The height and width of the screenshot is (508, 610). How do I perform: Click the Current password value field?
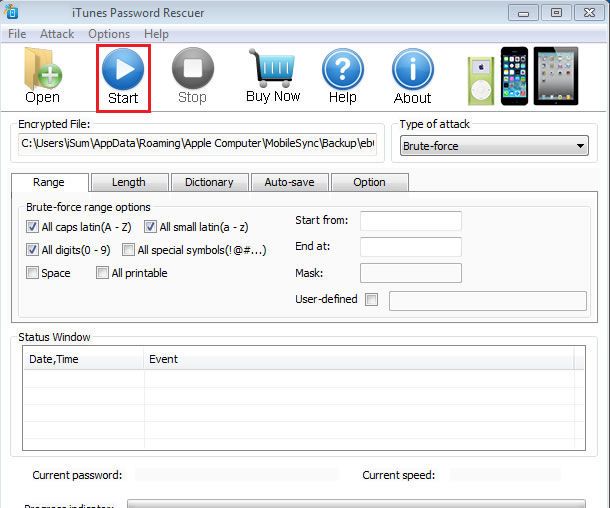point(237,475)
